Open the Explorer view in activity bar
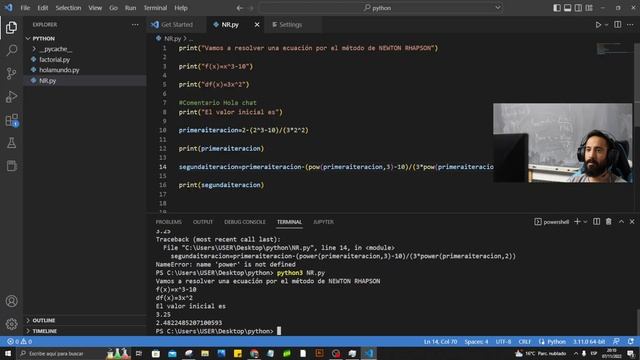 (x=11, y=27)
